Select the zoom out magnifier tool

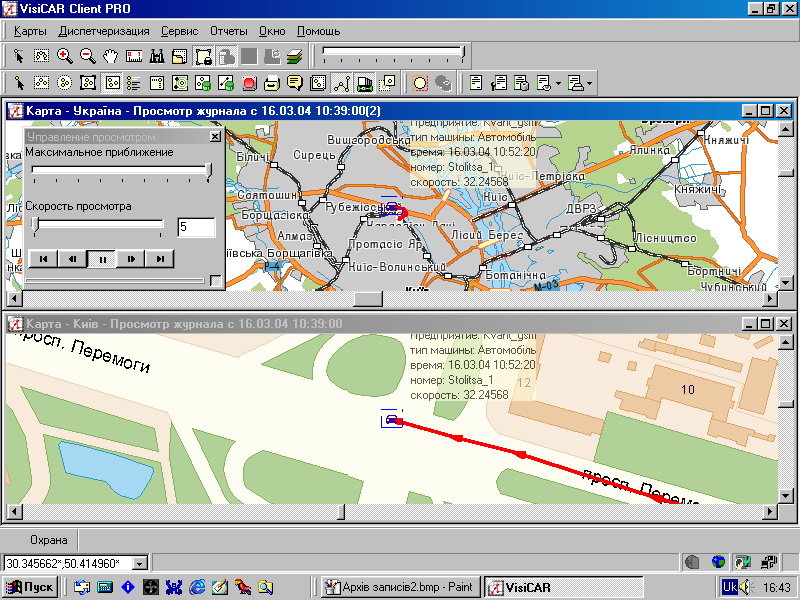point(88,56)
